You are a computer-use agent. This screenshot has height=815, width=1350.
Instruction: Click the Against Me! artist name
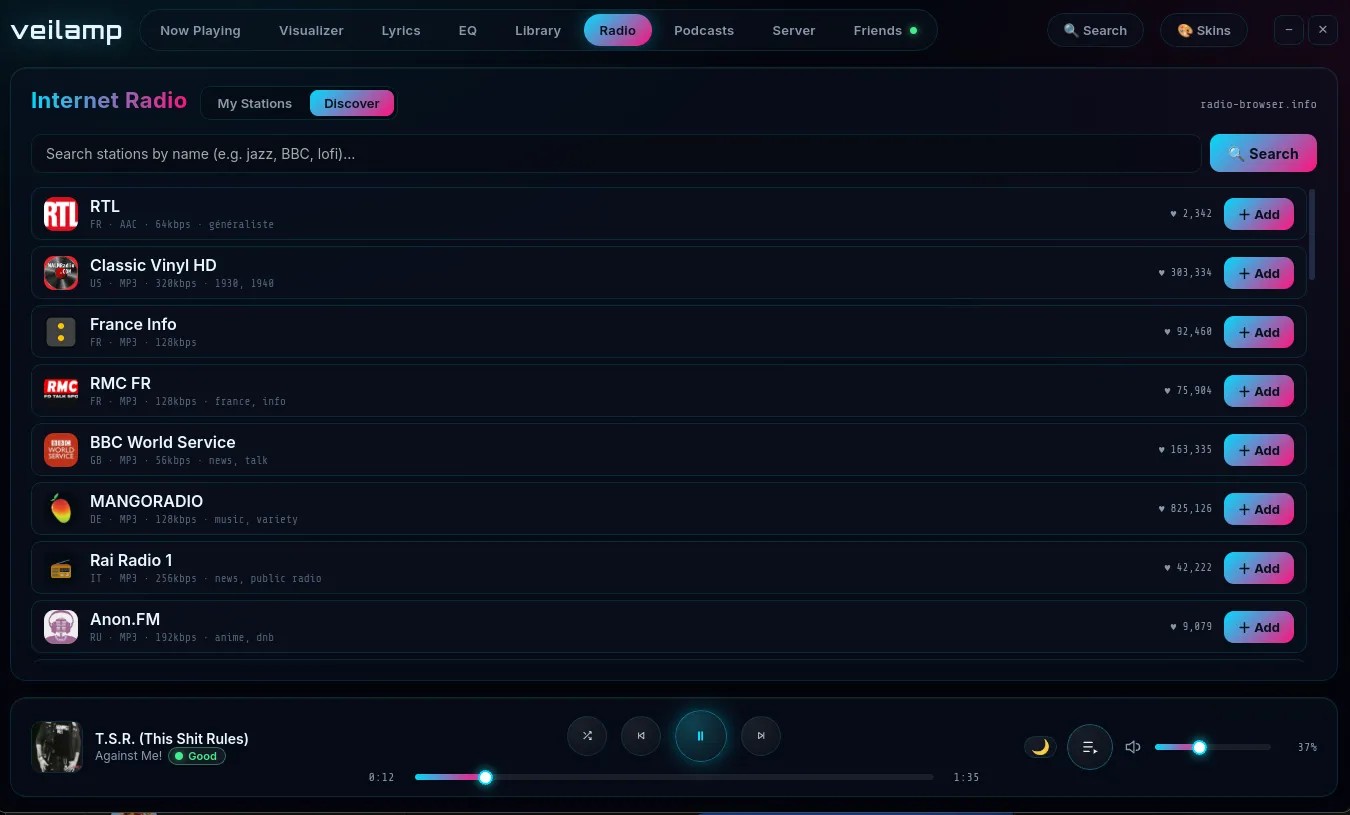[x=128, y=756]
